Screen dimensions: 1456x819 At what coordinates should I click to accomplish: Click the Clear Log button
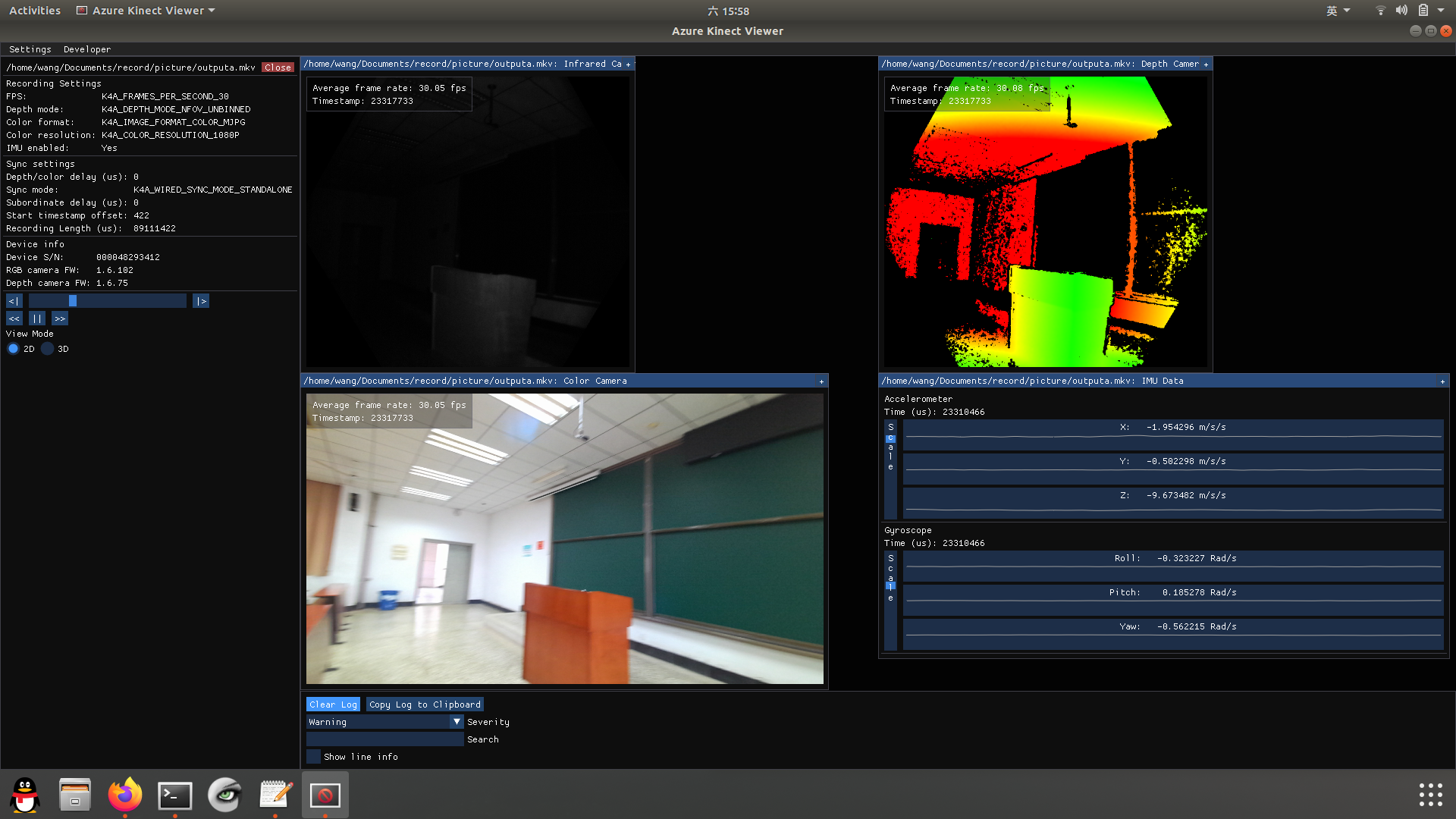pos(332,704)
